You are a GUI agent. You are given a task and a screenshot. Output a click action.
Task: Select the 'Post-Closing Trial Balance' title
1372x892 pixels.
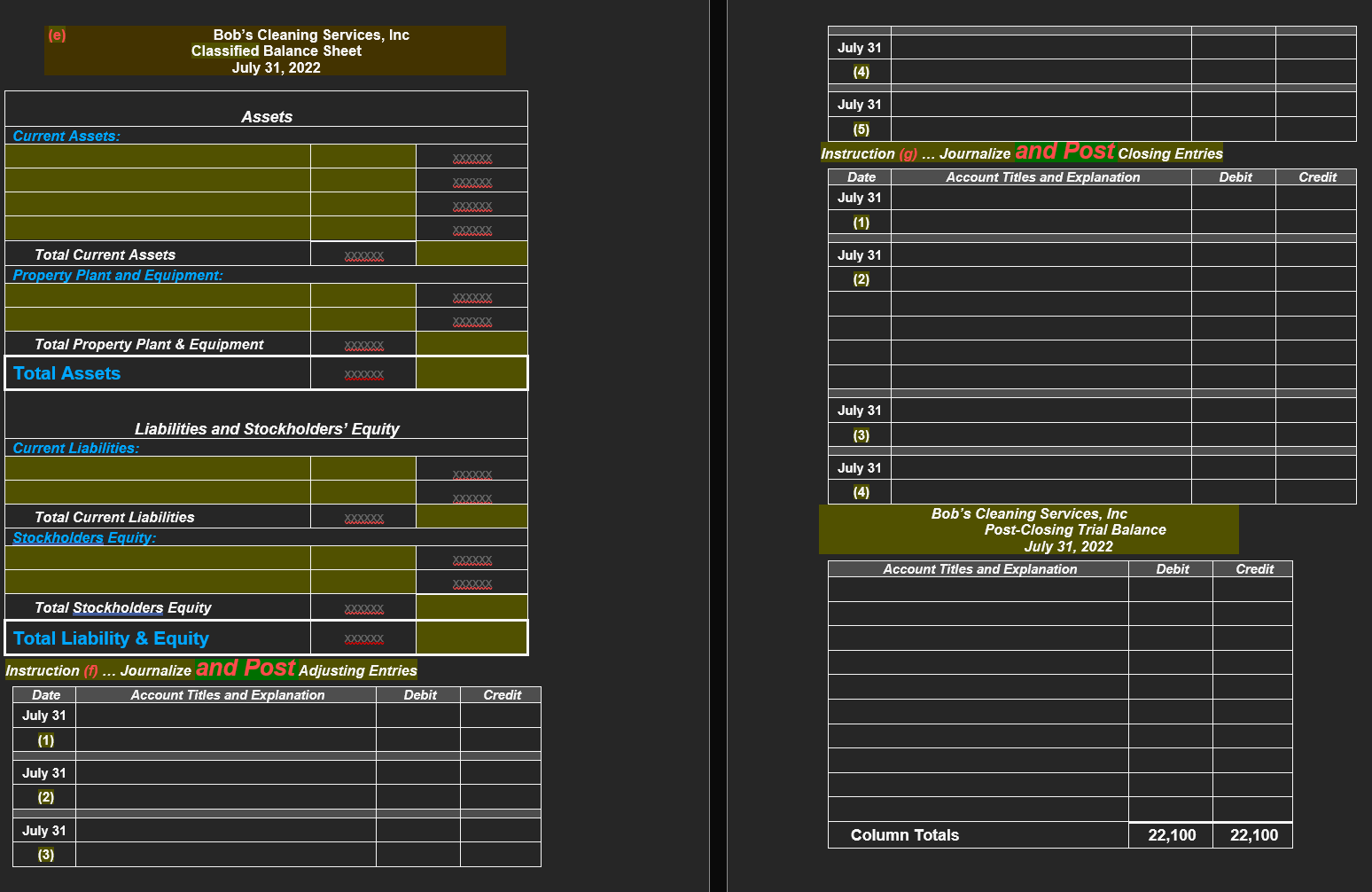[1075, 529]
